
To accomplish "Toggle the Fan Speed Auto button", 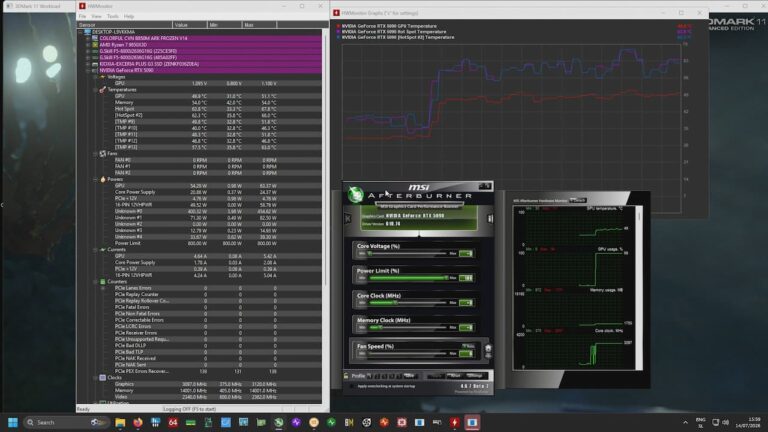I will pyautogui.click(x=468, y=346).
